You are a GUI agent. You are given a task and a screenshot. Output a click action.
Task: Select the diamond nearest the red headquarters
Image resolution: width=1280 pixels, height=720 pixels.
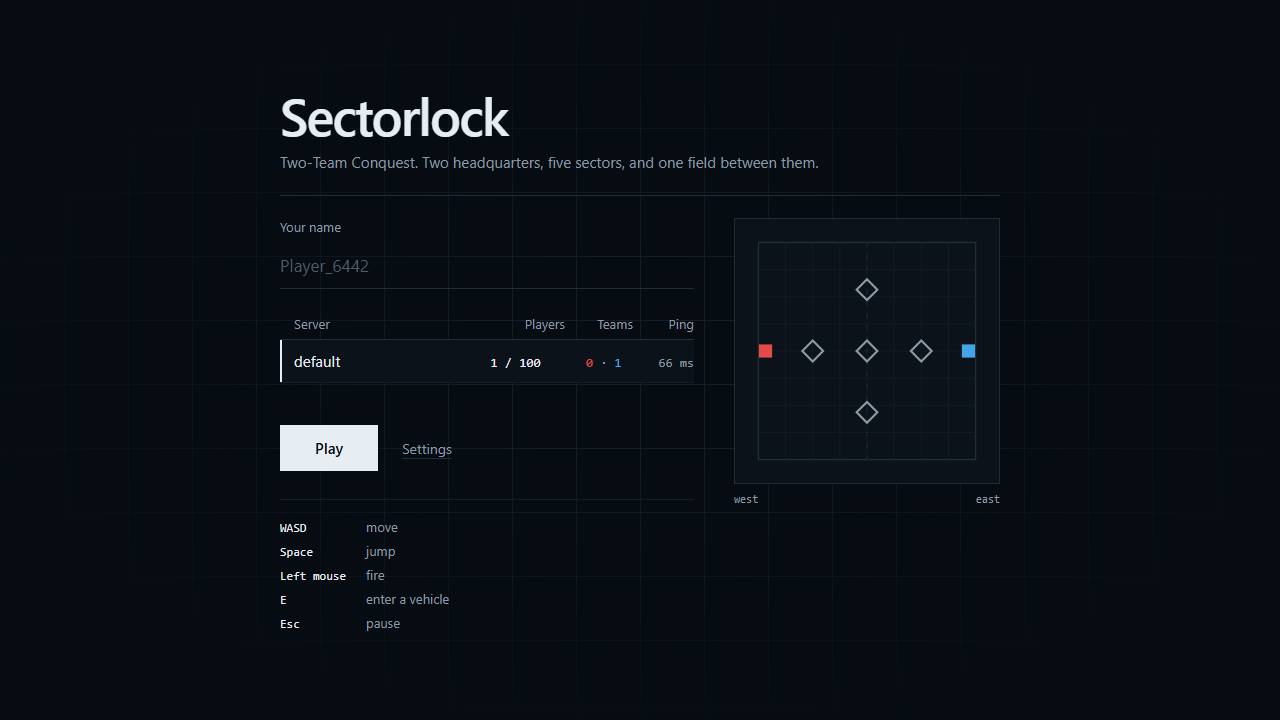[x=813, y=351]
